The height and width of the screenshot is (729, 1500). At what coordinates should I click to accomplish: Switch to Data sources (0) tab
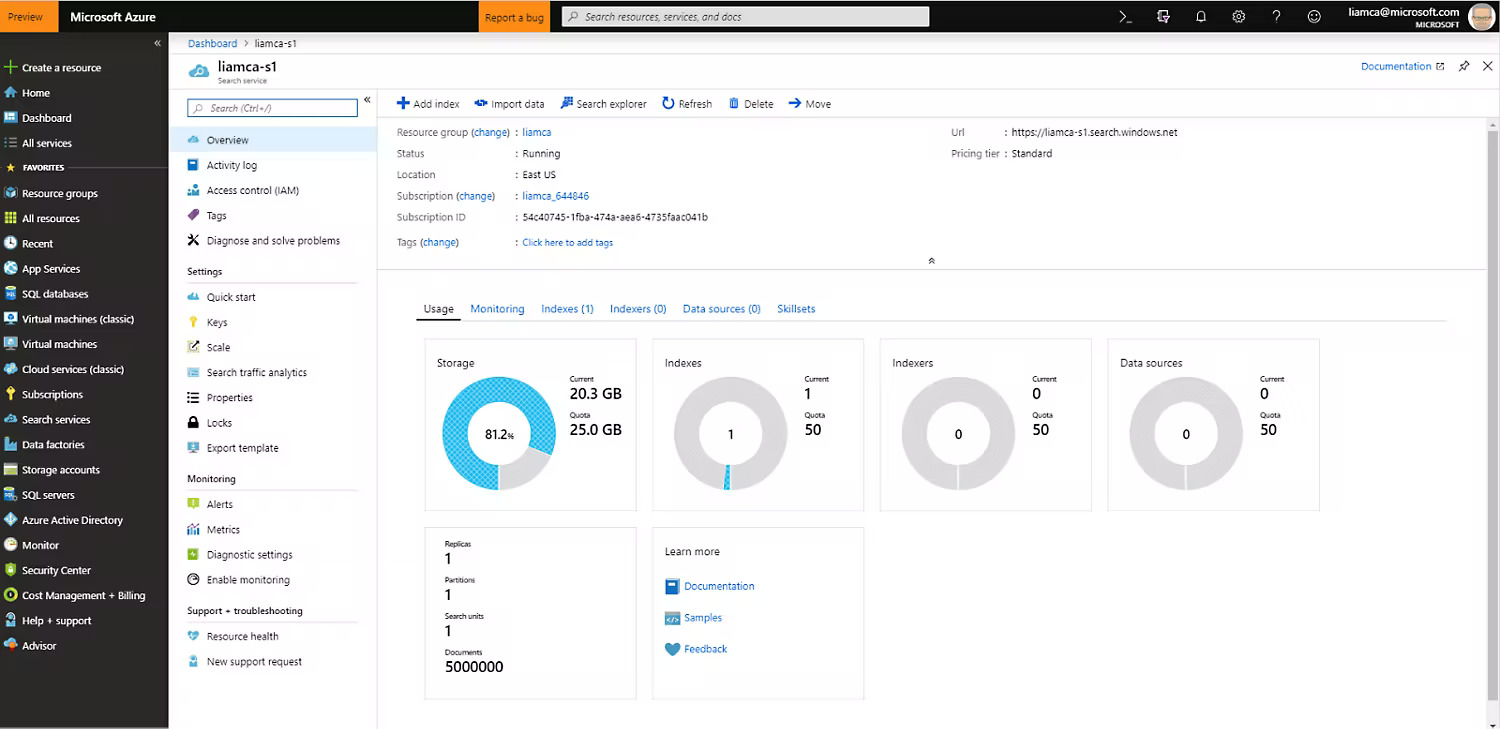722,309
